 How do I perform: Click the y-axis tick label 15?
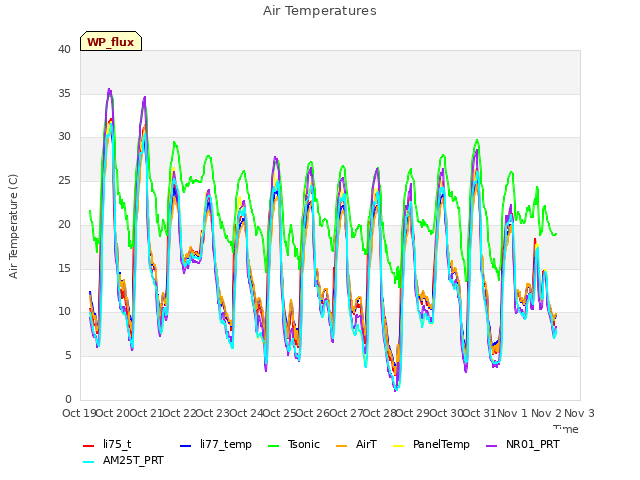coord(64,268)
